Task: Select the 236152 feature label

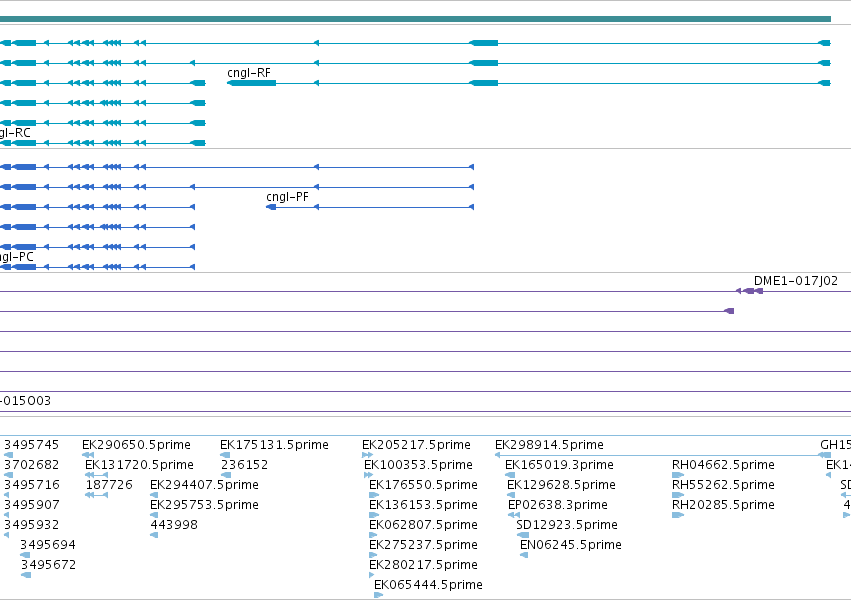Action: point(244,465)
